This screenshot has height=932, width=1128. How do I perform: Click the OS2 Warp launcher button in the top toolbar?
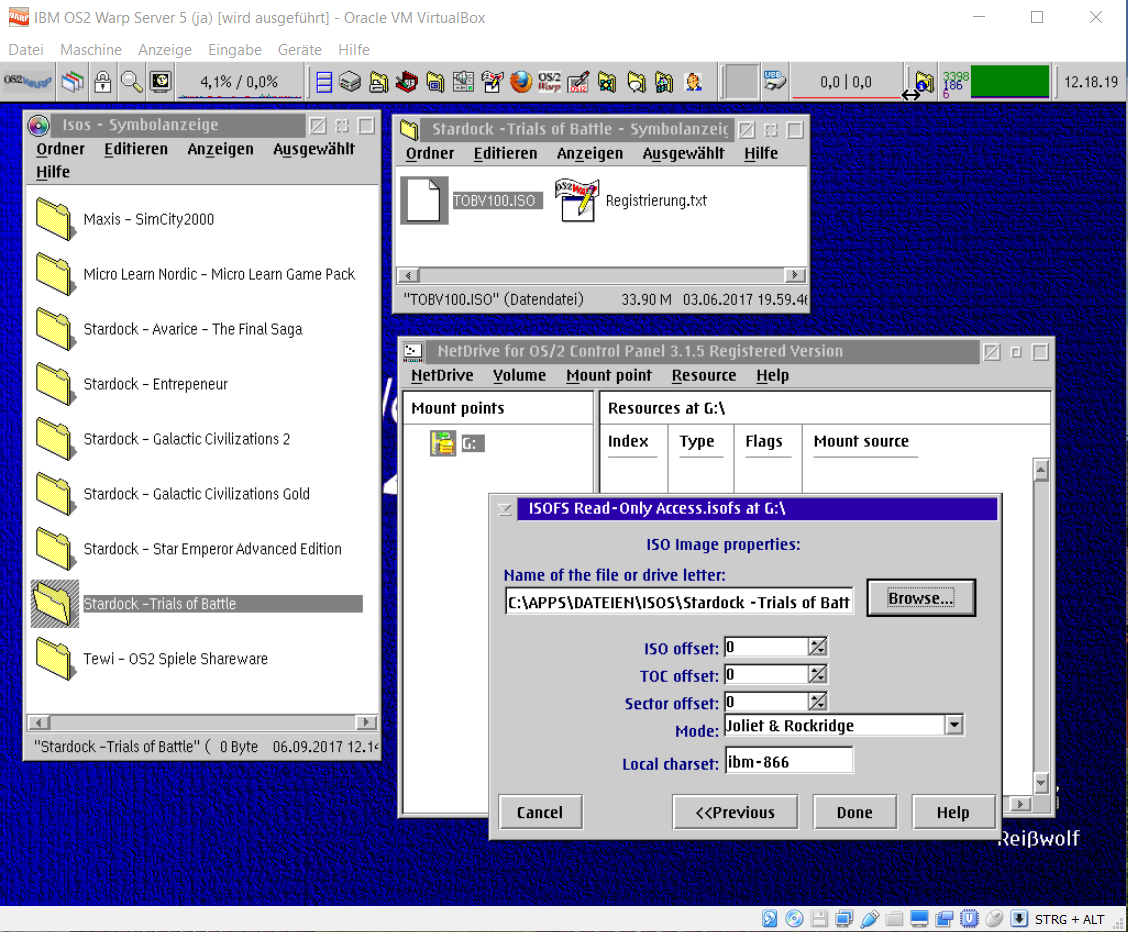pyautogui.click(x=27, y=81)
